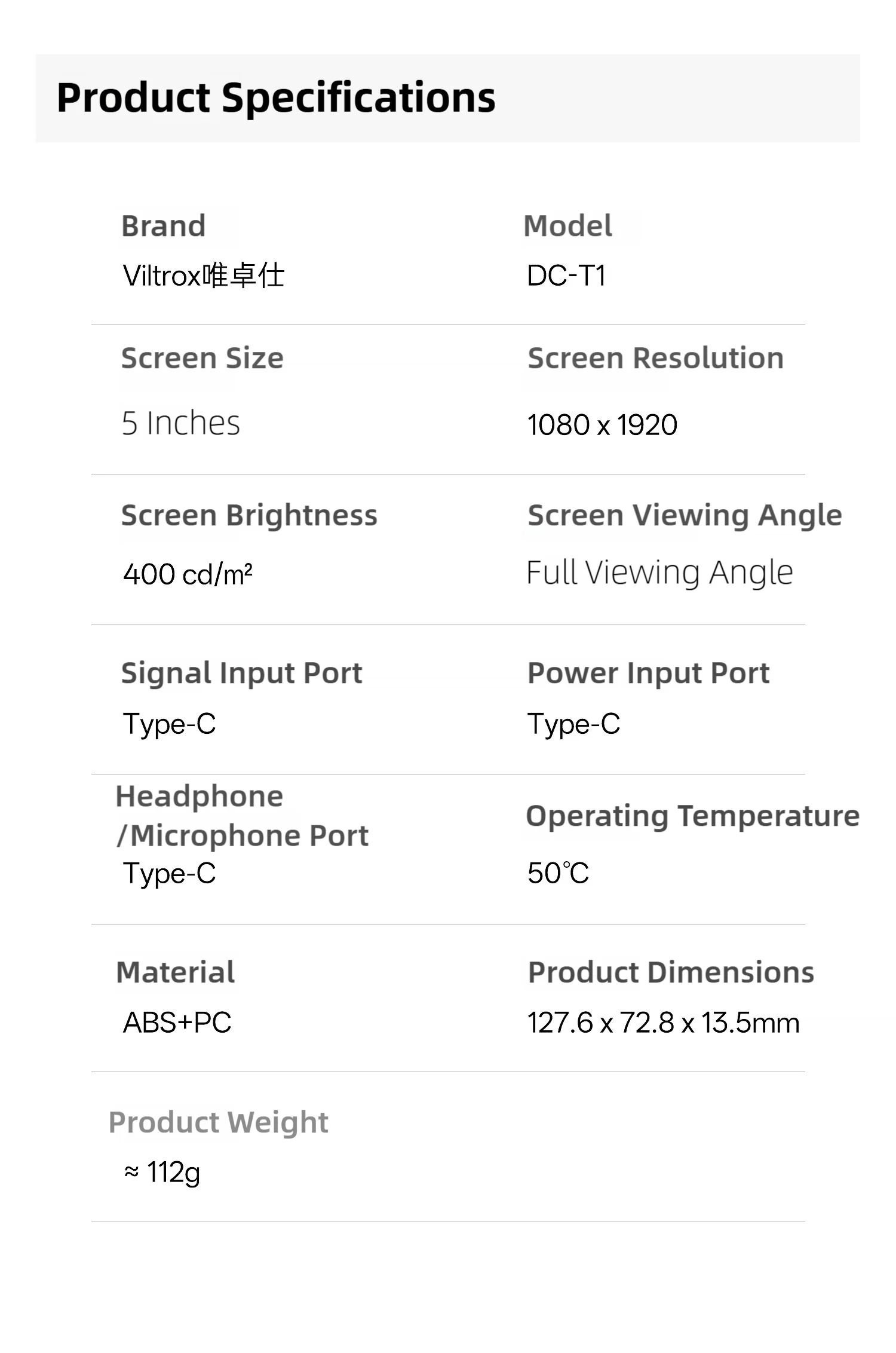Click the 1080 x 1920 value

(x=602, y=425)
